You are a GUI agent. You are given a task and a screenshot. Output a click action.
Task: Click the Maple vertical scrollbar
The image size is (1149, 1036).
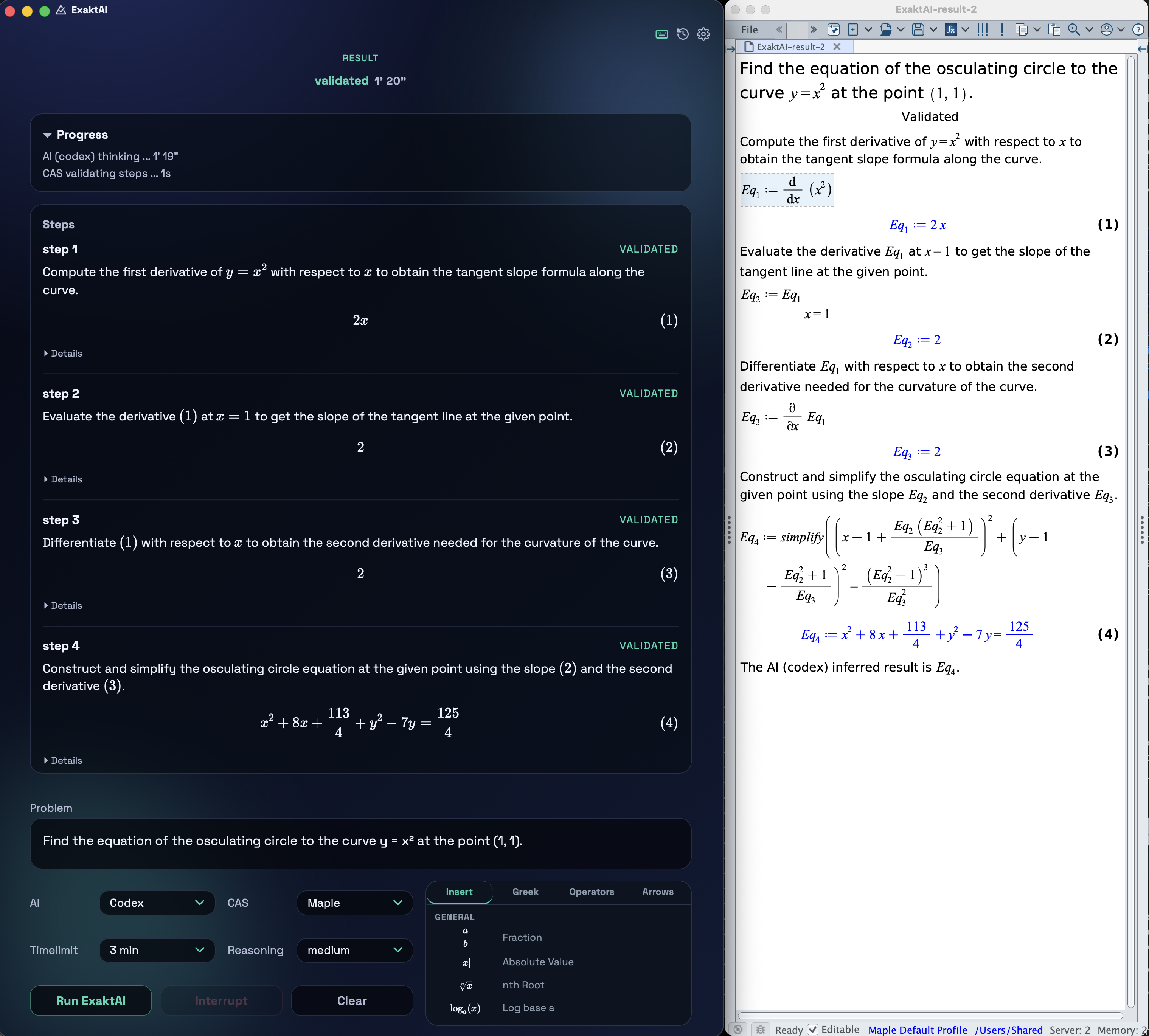[x=1131, y=532]
